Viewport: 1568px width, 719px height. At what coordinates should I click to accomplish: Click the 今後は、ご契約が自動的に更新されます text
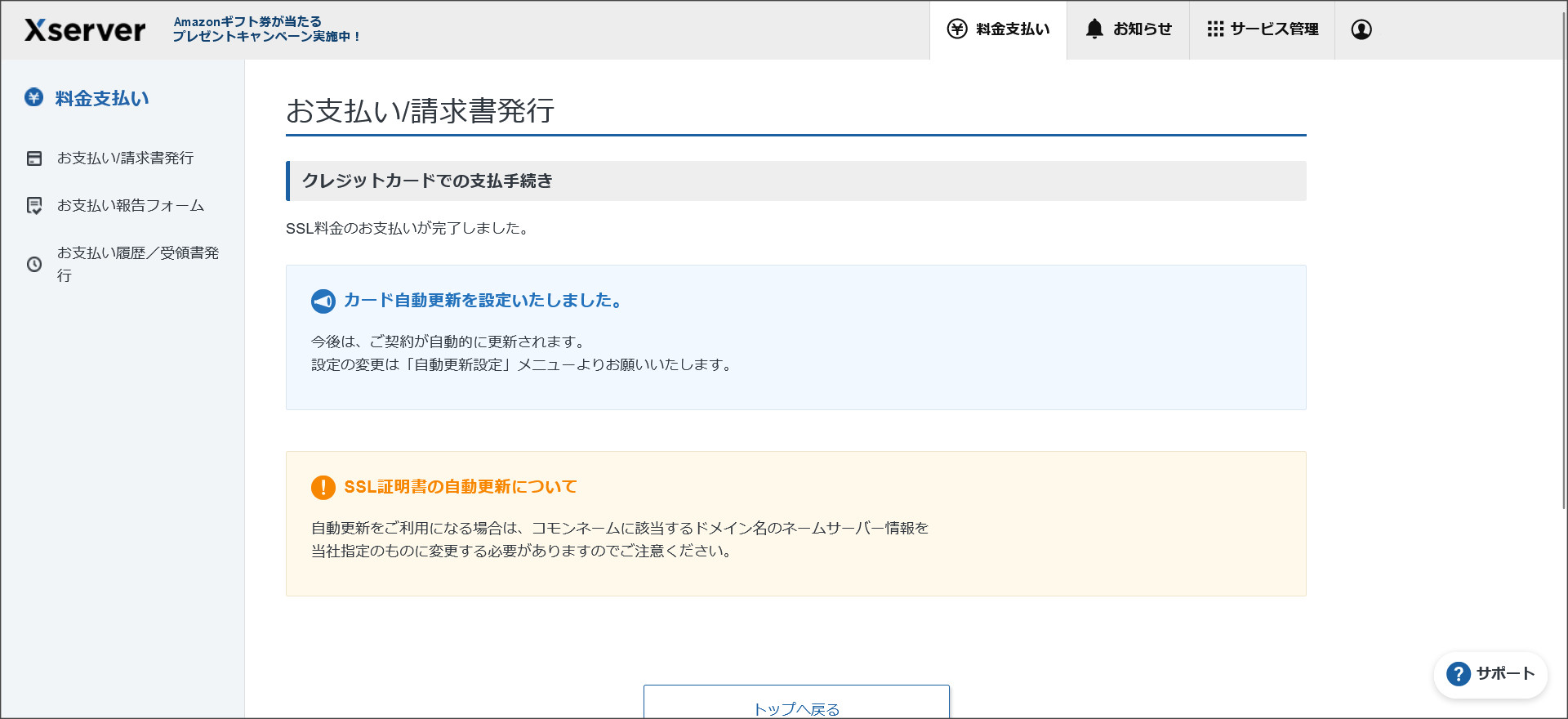450,342
